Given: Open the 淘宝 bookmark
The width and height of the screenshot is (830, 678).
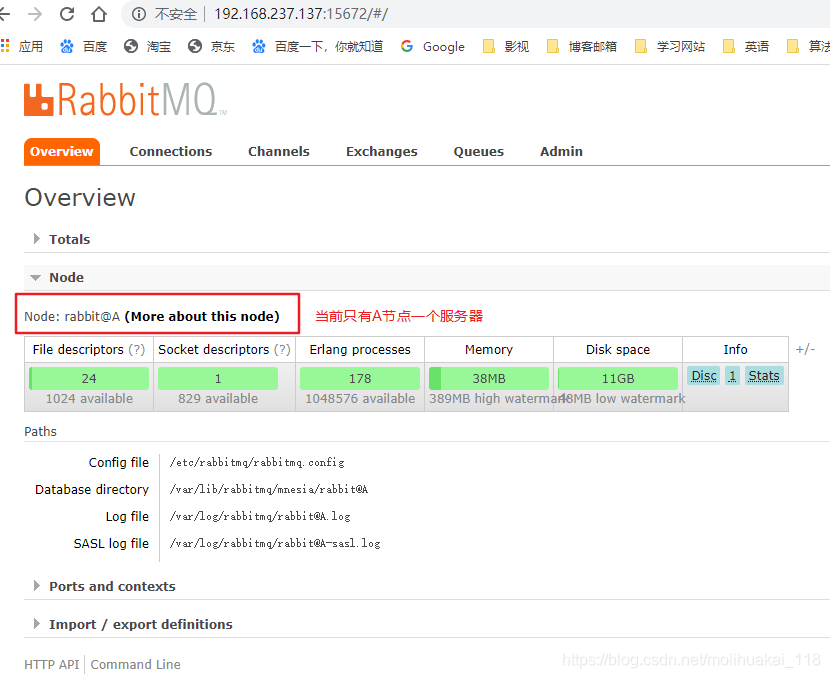Looking at the screenshot, I should pos(147,47).
